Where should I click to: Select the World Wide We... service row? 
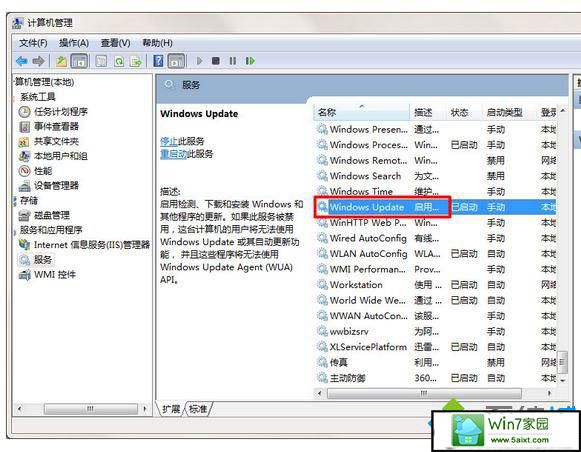tap(436, 300)
